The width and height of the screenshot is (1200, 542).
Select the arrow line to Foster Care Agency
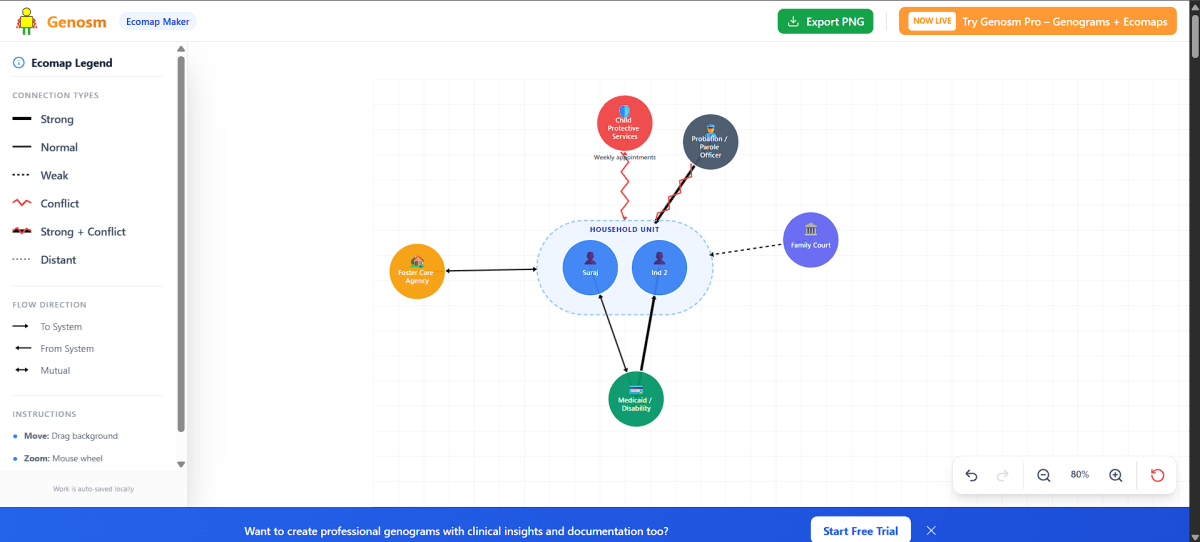(491, 270)
